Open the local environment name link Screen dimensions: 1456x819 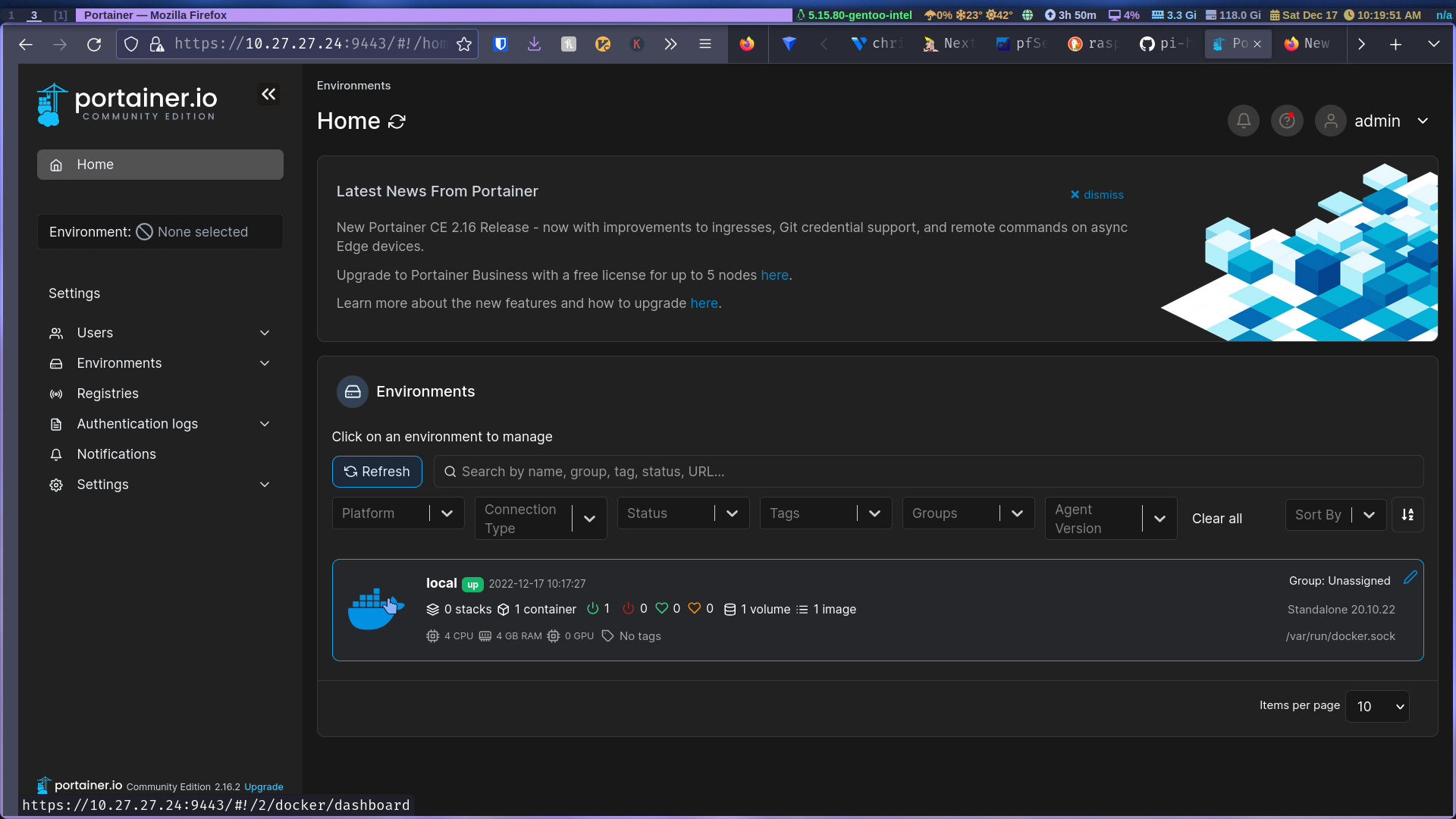tap(441, 583)
